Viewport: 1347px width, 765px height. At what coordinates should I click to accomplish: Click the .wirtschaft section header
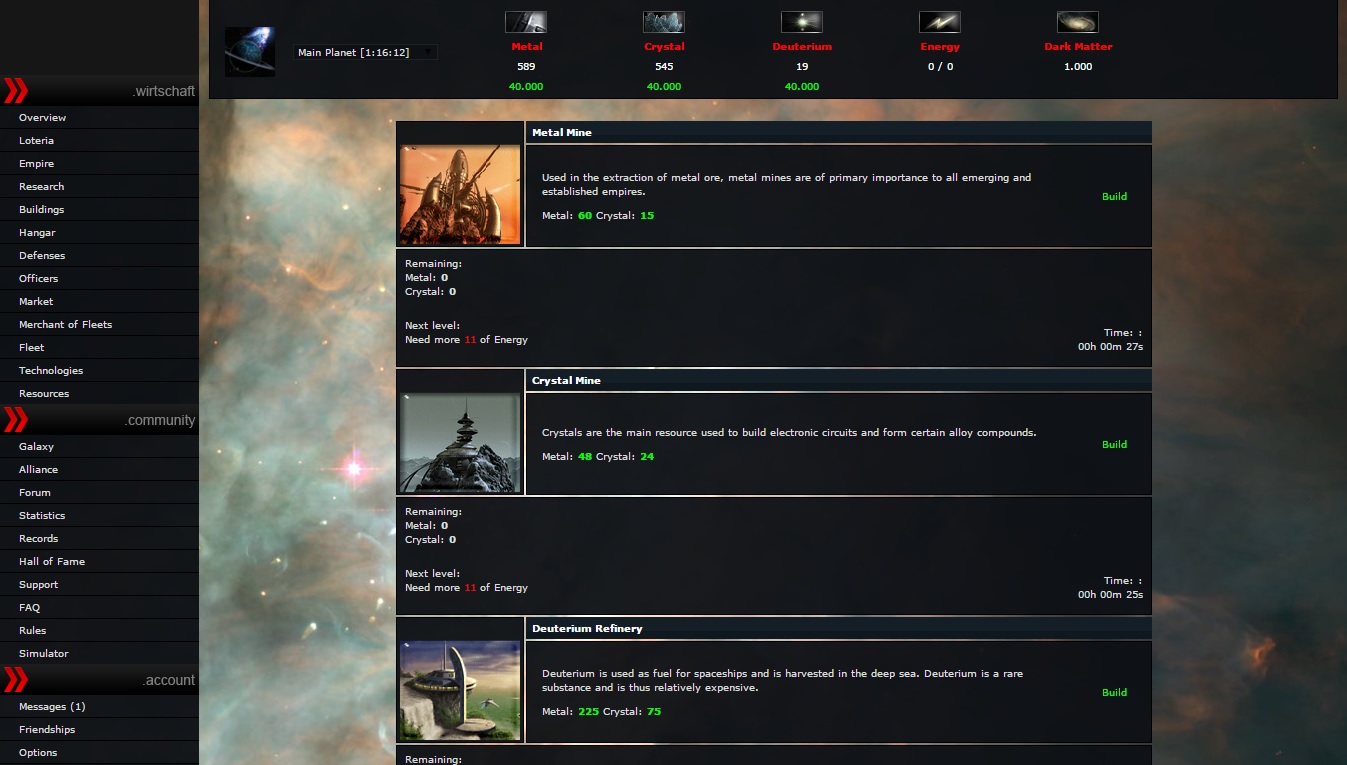(99, 91)
